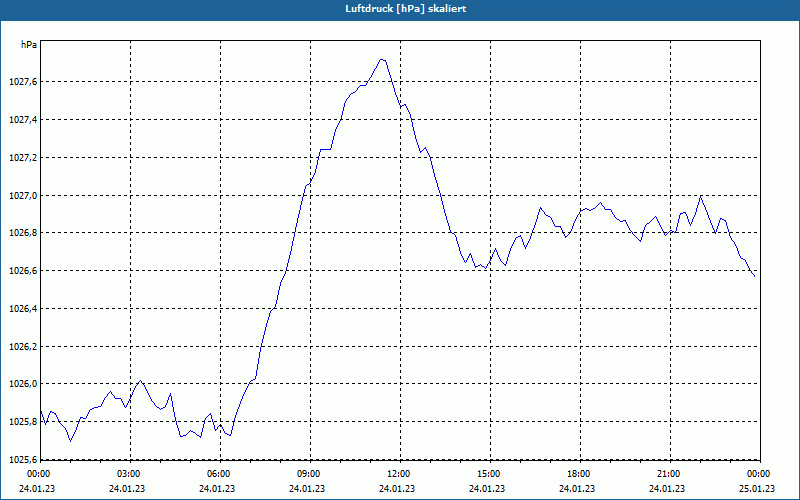Click the 1025,8 y-axis label
The height and width of the screenshot is (500, 800).
pyautogui.click(x=23, y=422)
